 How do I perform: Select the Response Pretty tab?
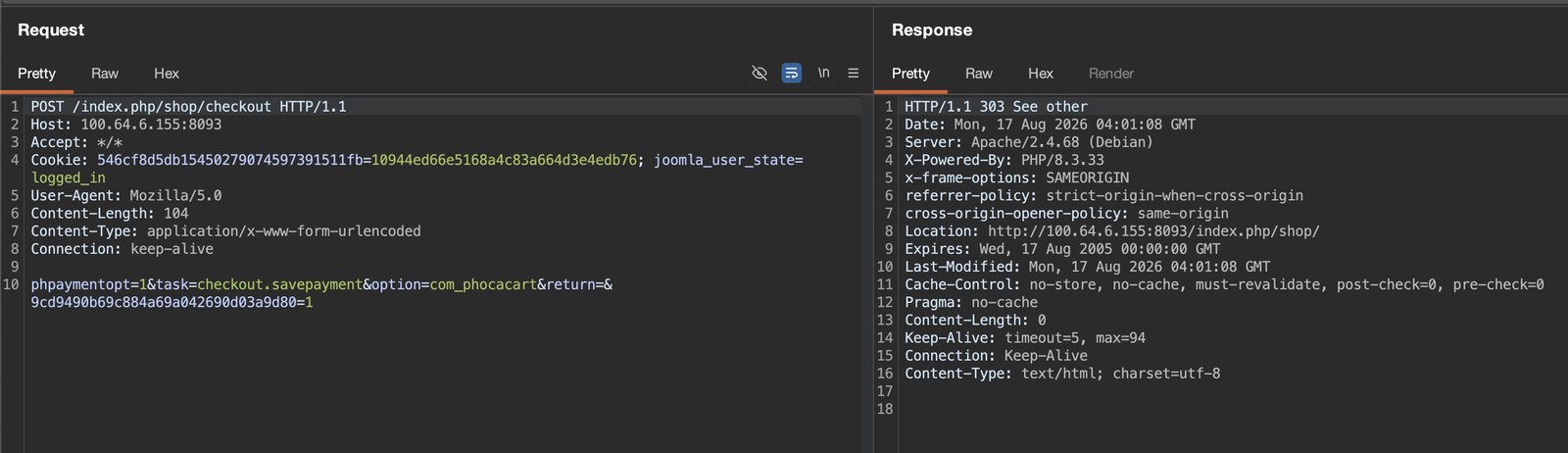pos(910,74)
